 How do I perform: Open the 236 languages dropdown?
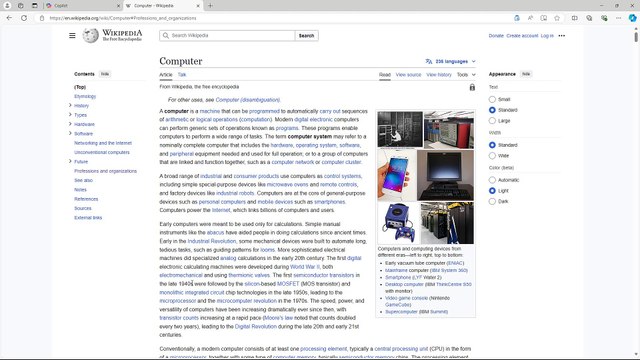click(451, 61)
